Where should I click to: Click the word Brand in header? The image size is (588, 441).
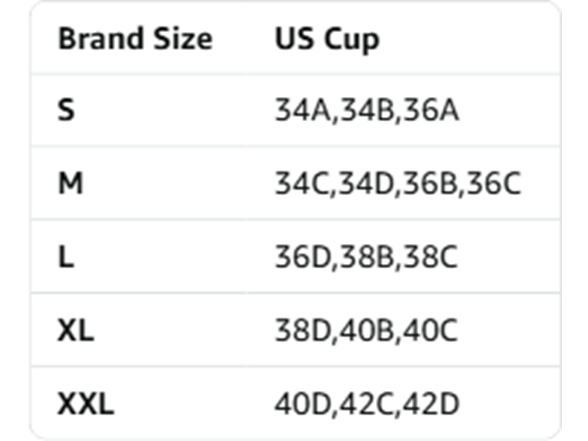point(101,39)
